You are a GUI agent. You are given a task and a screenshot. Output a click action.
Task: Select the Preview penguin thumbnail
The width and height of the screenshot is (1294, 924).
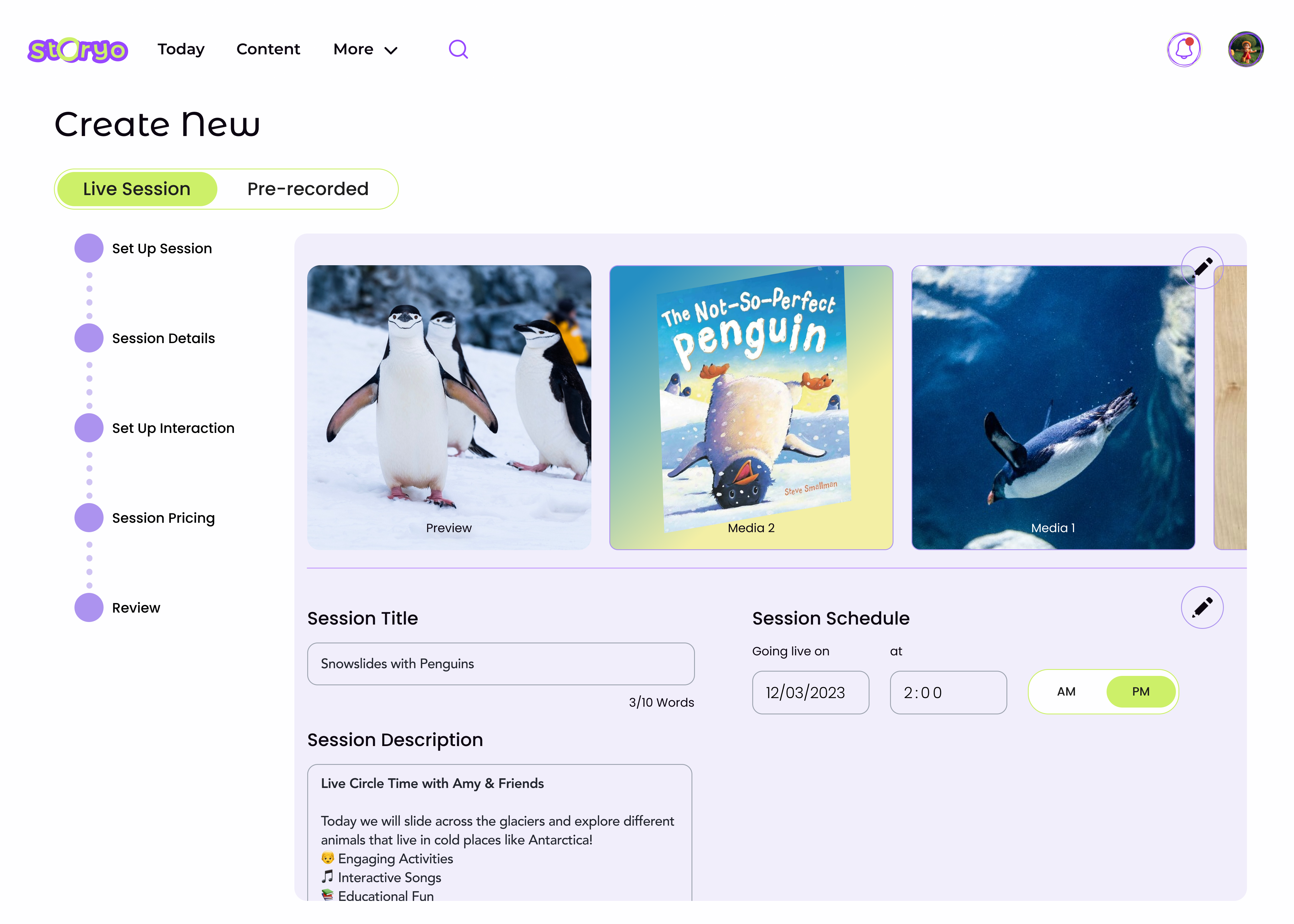point(449,407)
